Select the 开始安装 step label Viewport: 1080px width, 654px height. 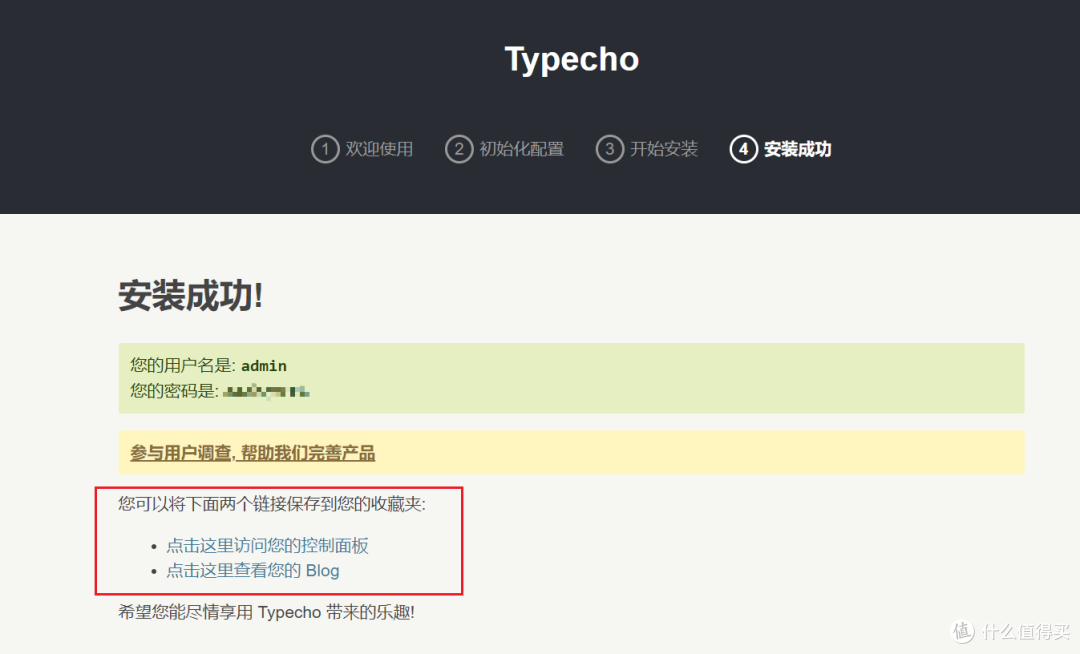[665, 148]
